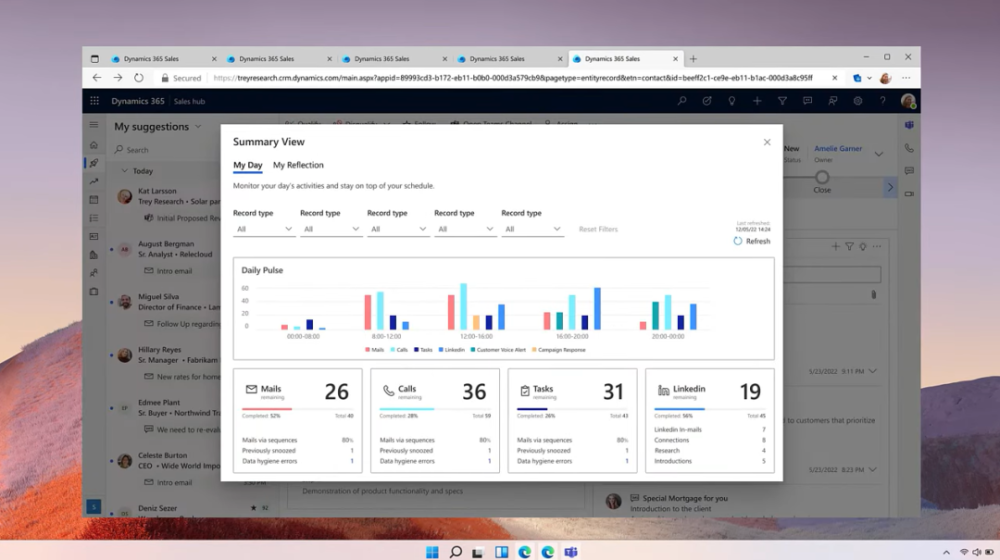1000x560 pixels.
Task: Click the help question mark icon
Action: (x=882, y=101)
